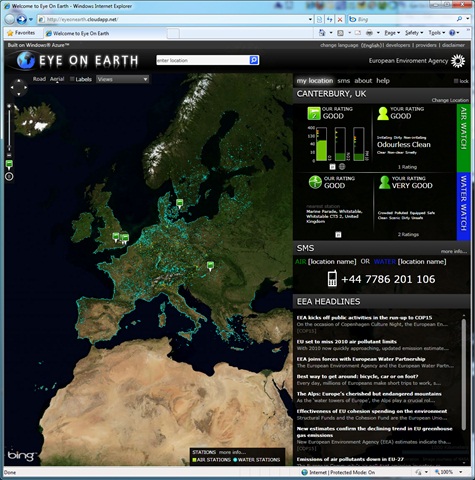
Task: Pan map right with the compass arrow
Action: [25, 87]
